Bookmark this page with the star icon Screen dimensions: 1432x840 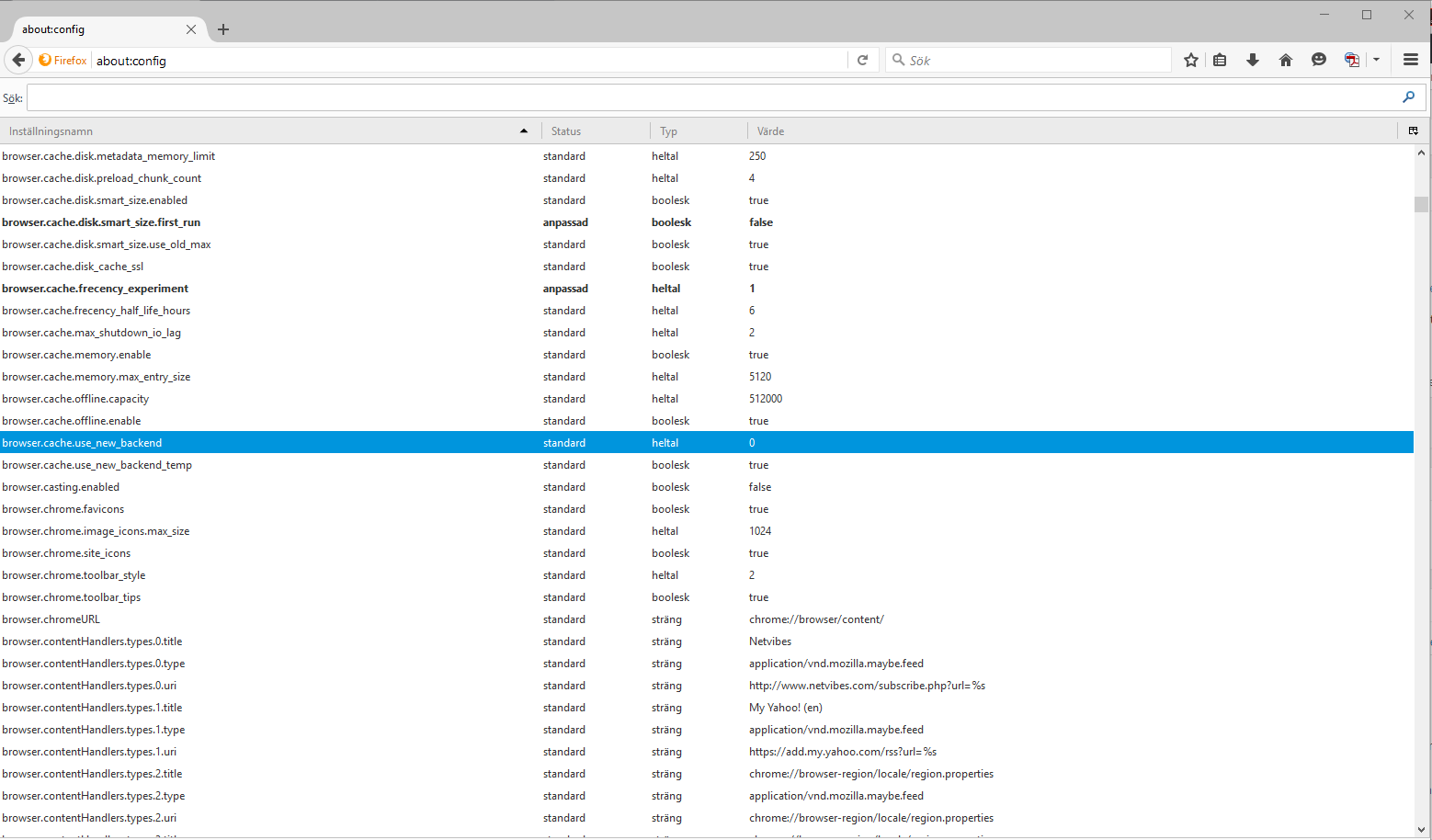[x=1191, y=60]
